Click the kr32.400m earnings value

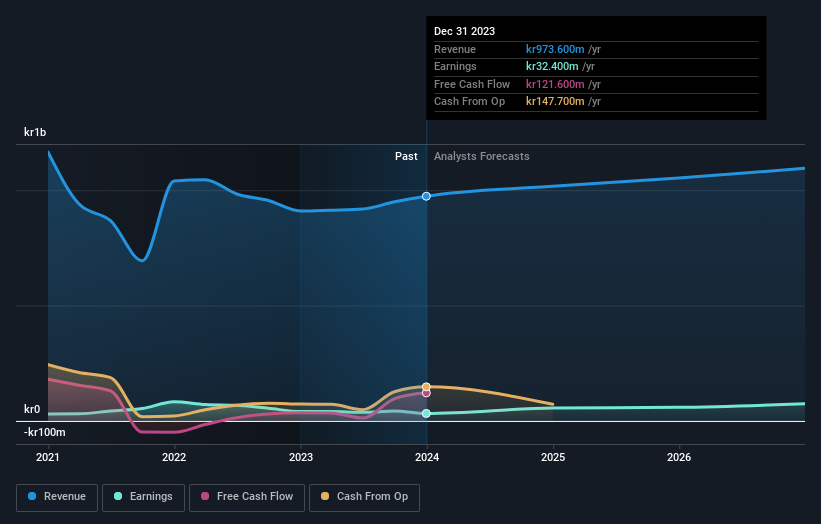[552, 66]
